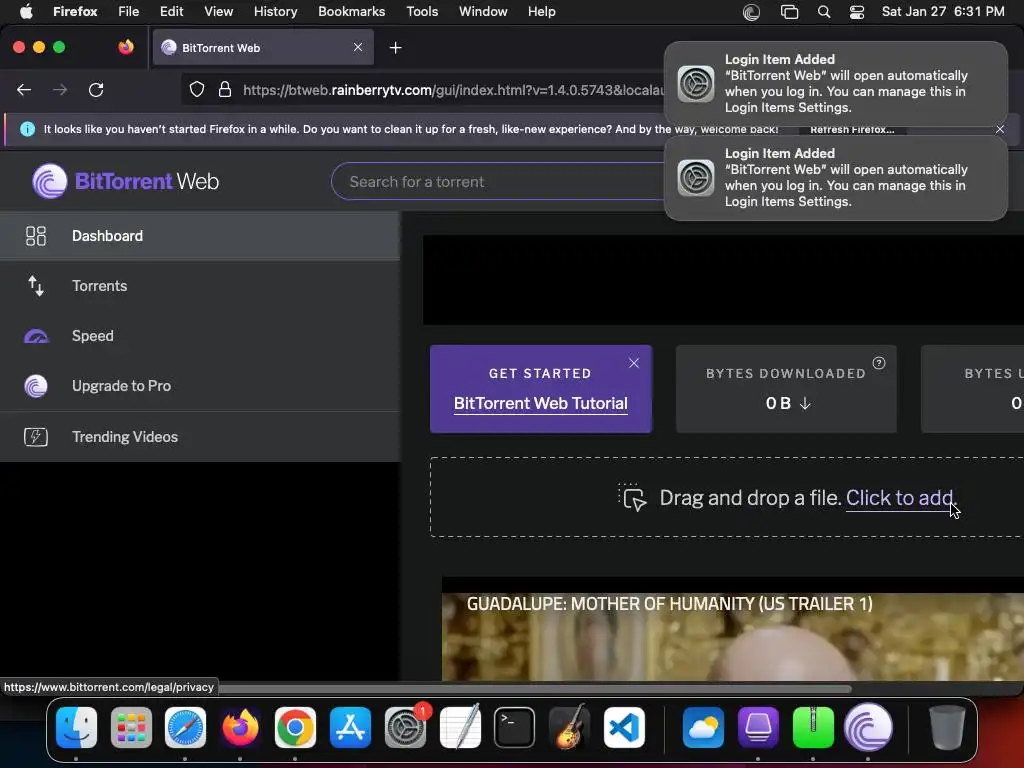Click the info icon in notification bar

coord(27,129)
